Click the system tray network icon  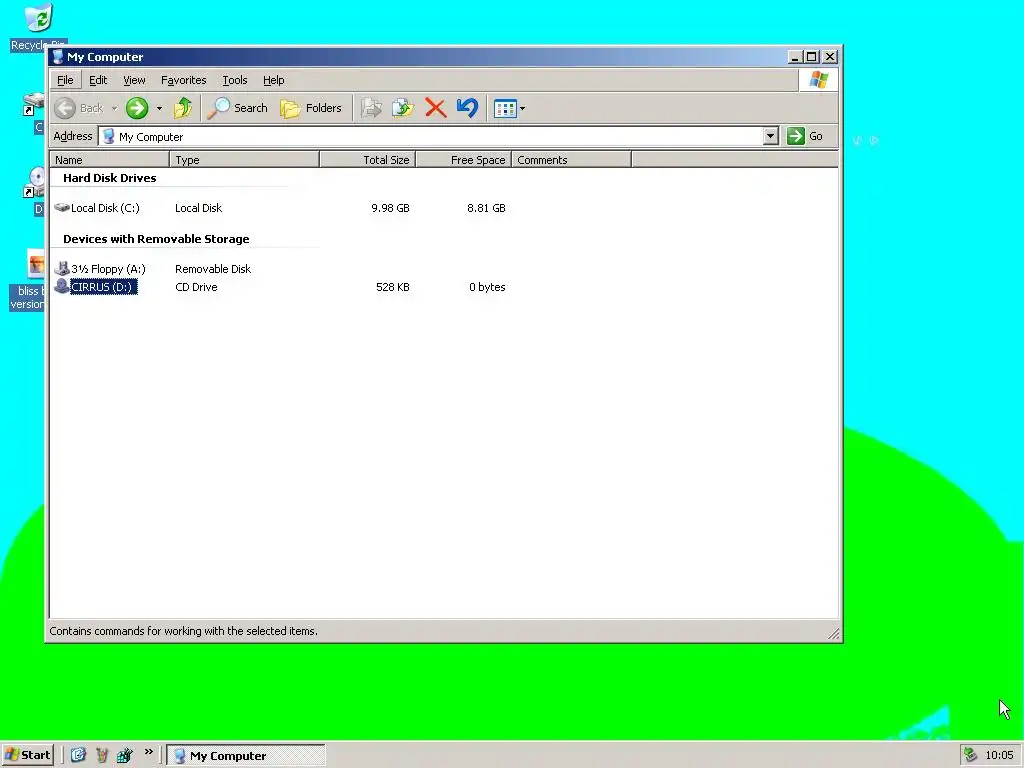pyautogui.click(x=970, y=755)
